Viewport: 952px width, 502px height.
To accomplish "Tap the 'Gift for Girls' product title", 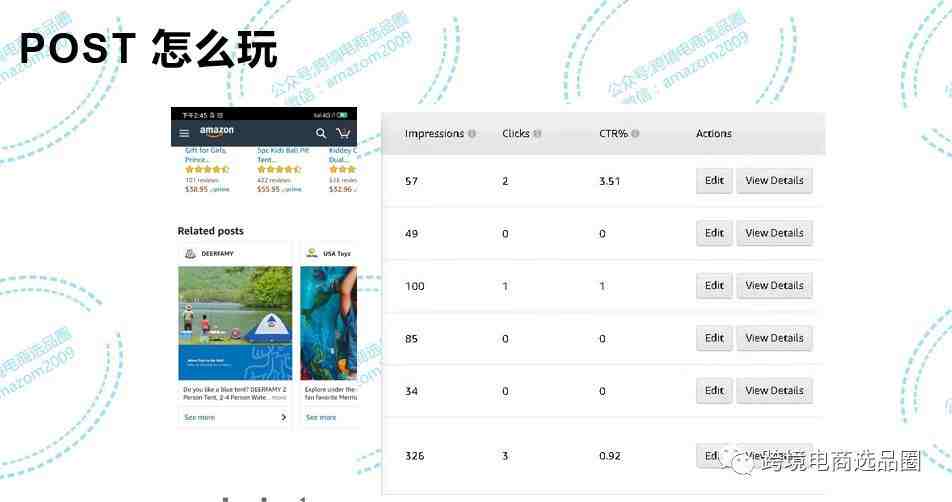I will [206, 155].
